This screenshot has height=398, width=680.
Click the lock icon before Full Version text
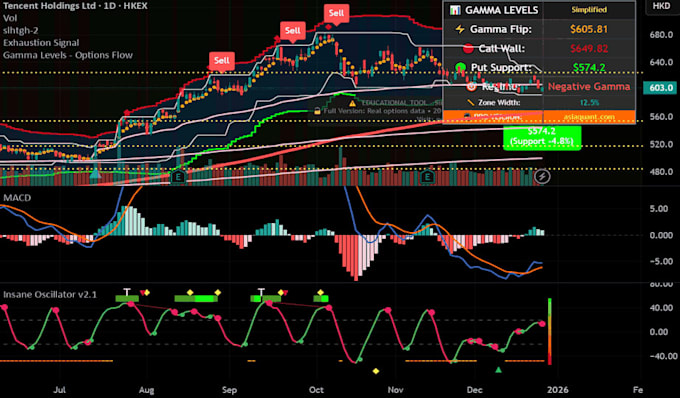[317, 111]
